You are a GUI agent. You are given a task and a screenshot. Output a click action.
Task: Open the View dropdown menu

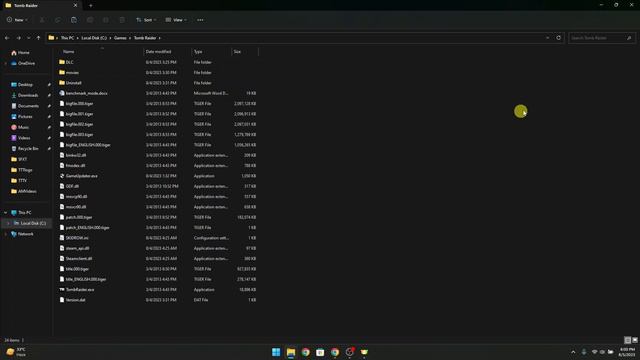(x=176, y=20)
